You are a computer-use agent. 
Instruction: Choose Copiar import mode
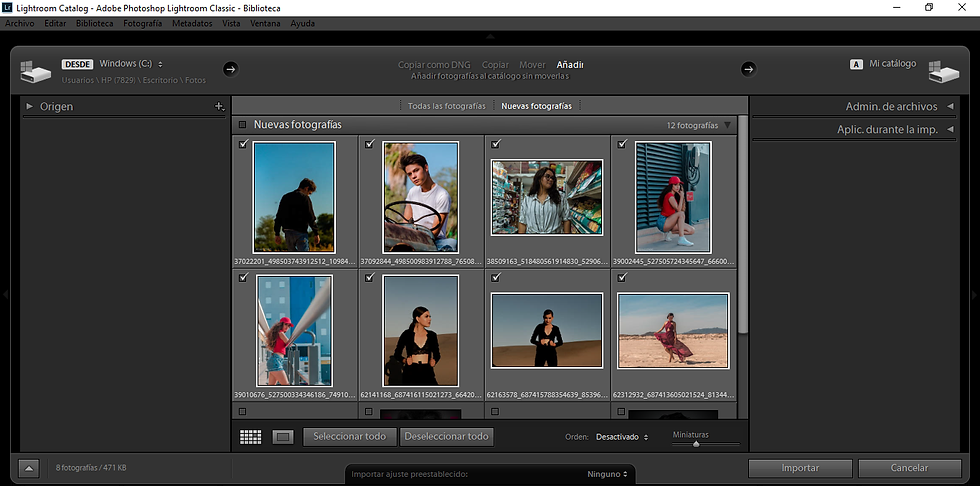coord(496,65)
